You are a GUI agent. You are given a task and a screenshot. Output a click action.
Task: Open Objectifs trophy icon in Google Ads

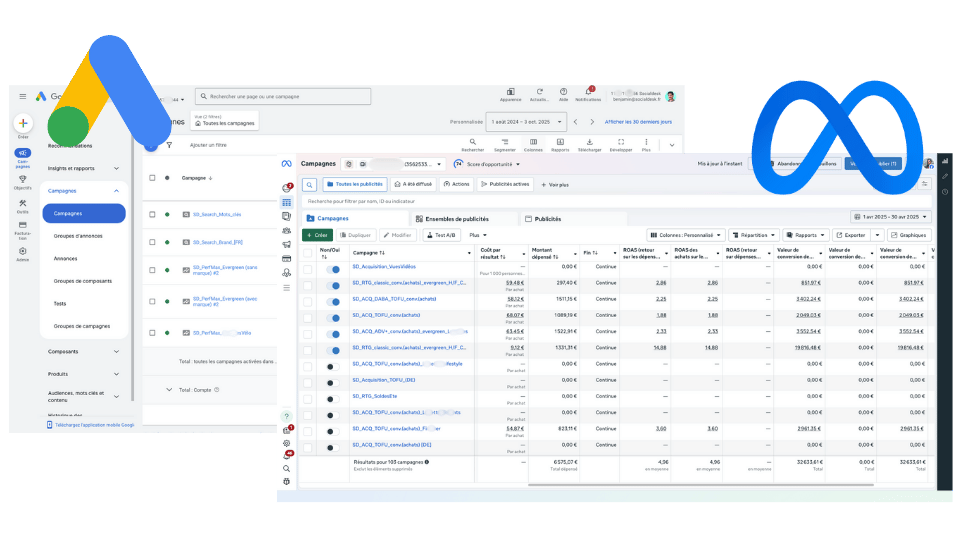point(23,179)
